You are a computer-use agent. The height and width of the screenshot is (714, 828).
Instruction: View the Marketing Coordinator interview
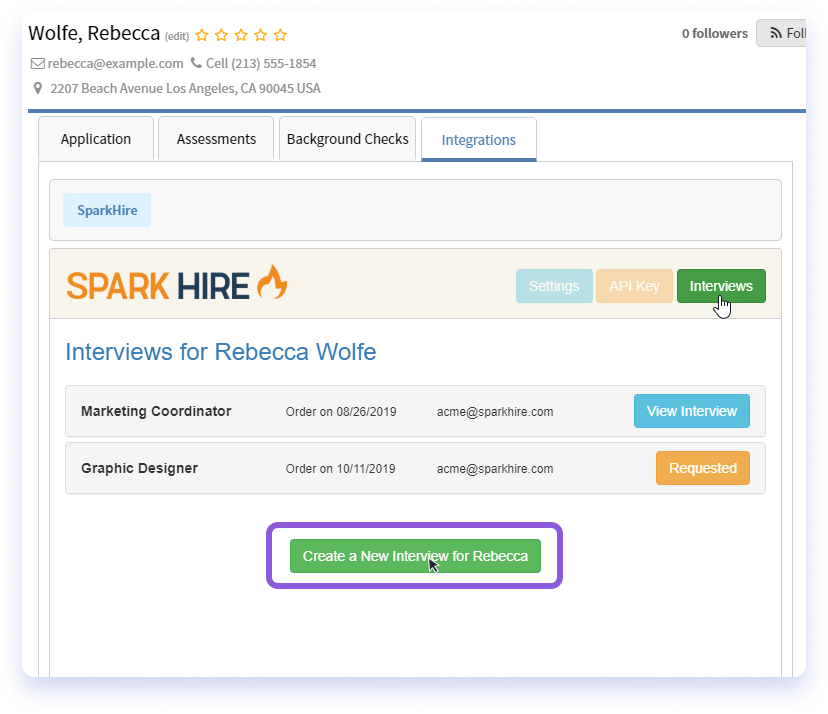692,411
